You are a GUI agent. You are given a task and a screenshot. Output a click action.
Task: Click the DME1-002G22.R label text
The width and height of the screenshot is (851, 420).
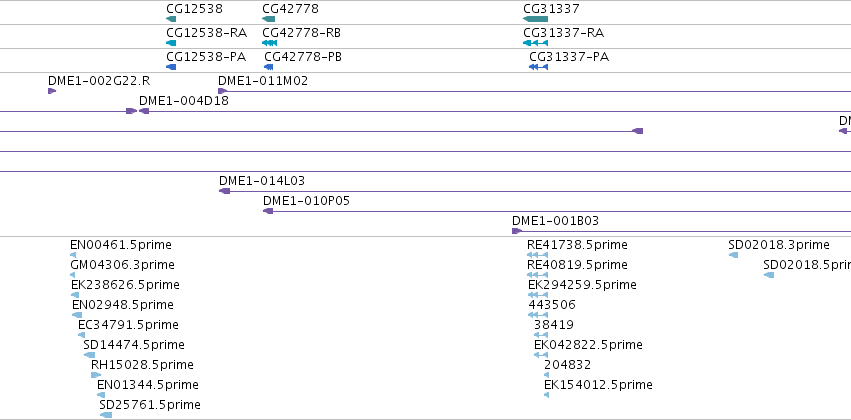point(99,81)
